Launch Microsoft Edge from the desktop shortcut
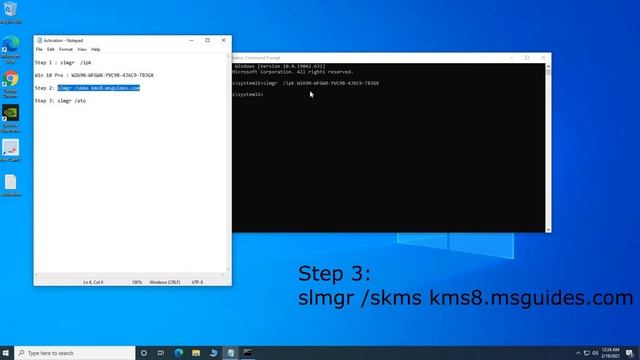The height and width of the screenshot is (360, 640). (10, 49)
